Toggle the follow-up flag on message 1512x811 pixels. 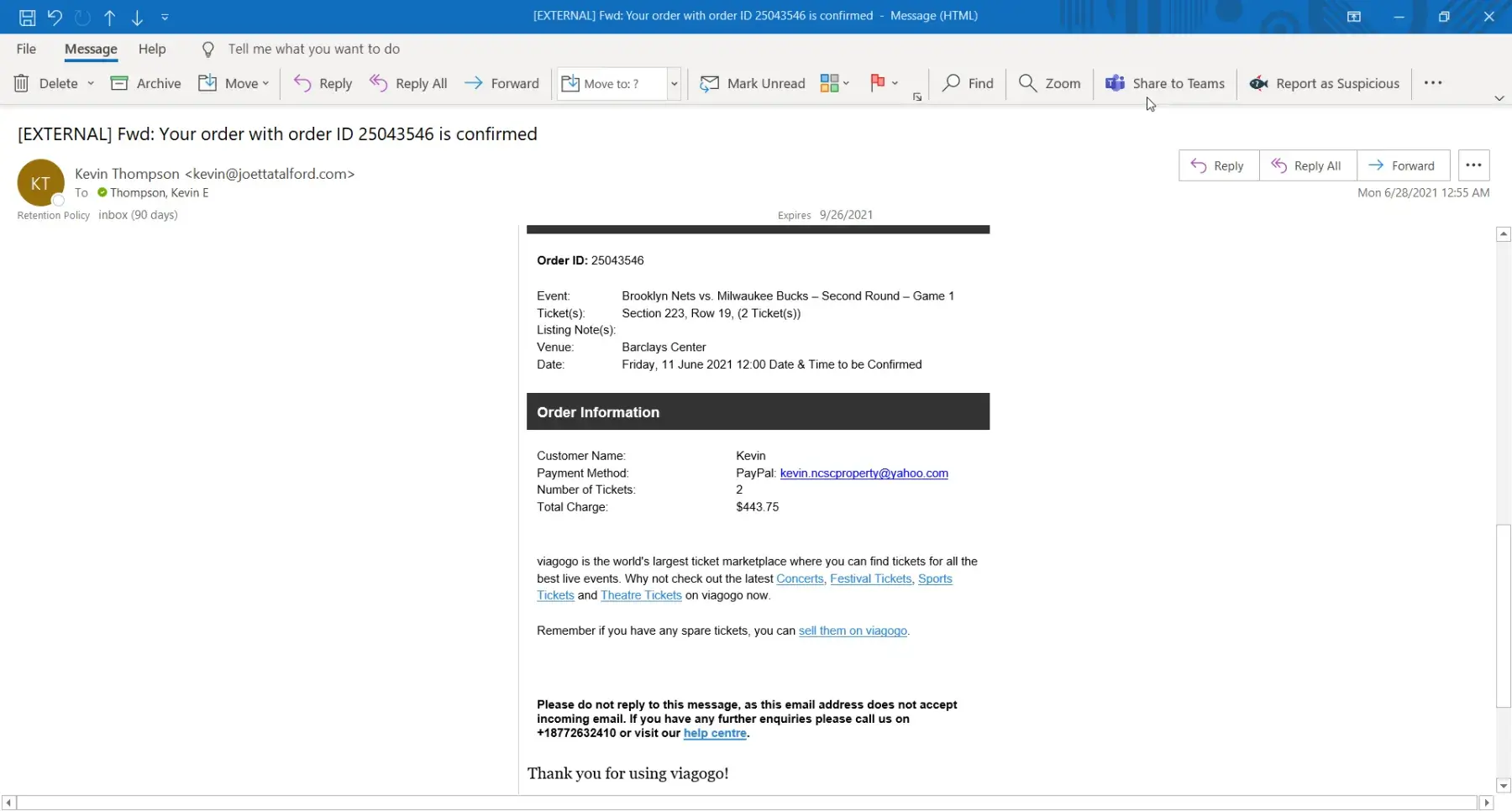tap(877, 82)
